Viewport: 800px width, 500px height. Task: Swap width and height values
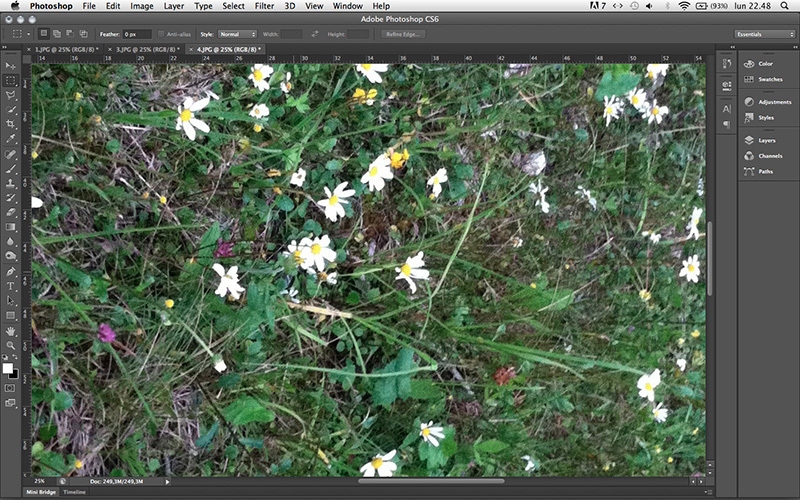pos(314,34)
